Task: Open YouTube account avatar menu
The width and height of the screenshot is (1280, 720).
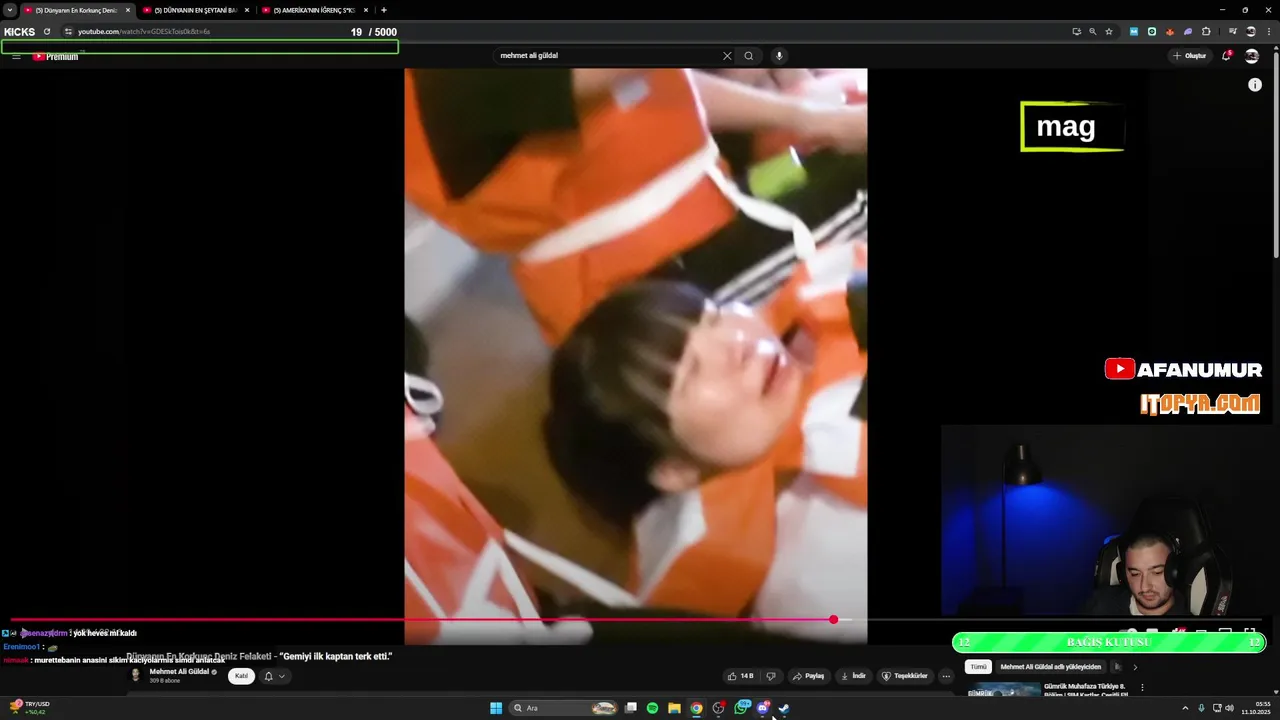Action: (x=1252, y=56)
